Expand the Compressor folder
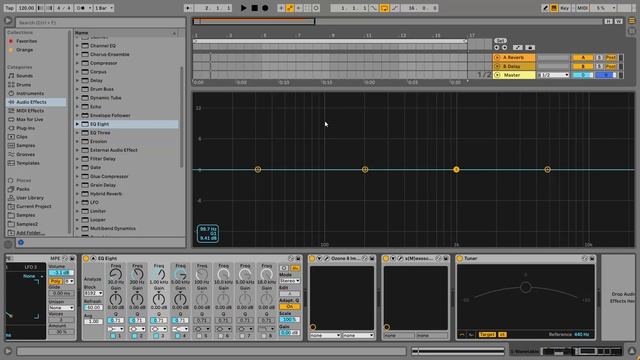The width and height of the screenshot is (640, 360). [x=77, y=63]
